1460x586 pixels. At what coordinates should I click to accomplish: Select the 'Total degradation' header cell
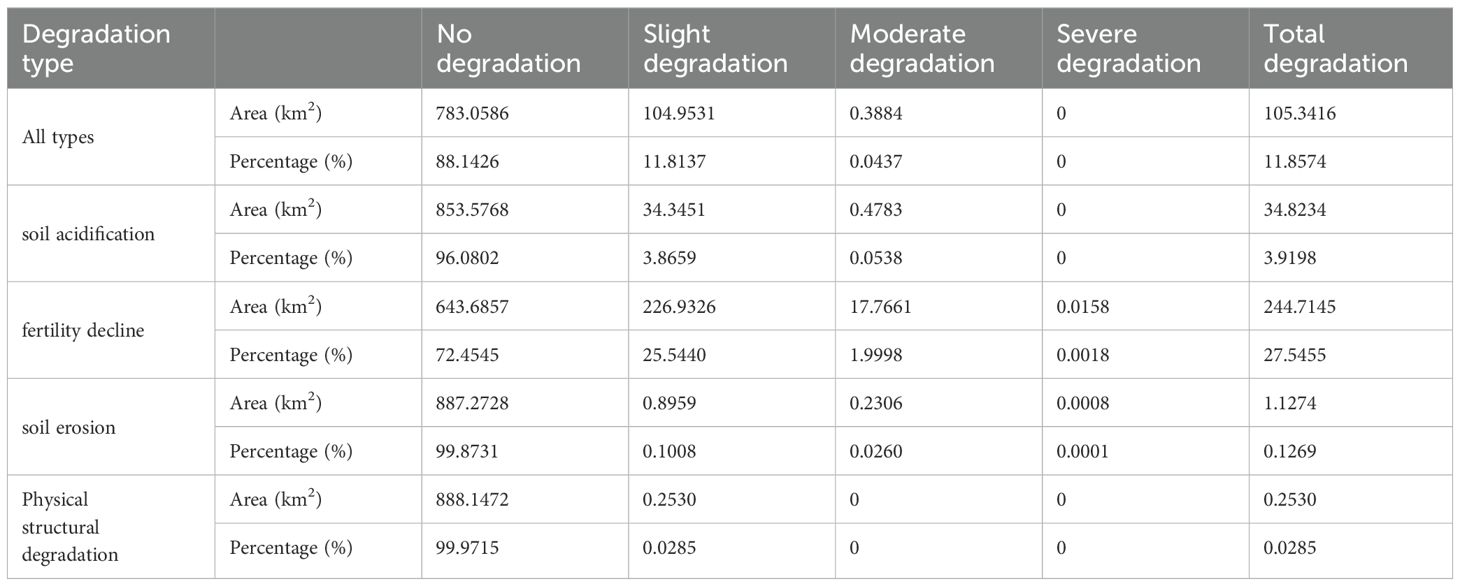(x=1335, y=49)
